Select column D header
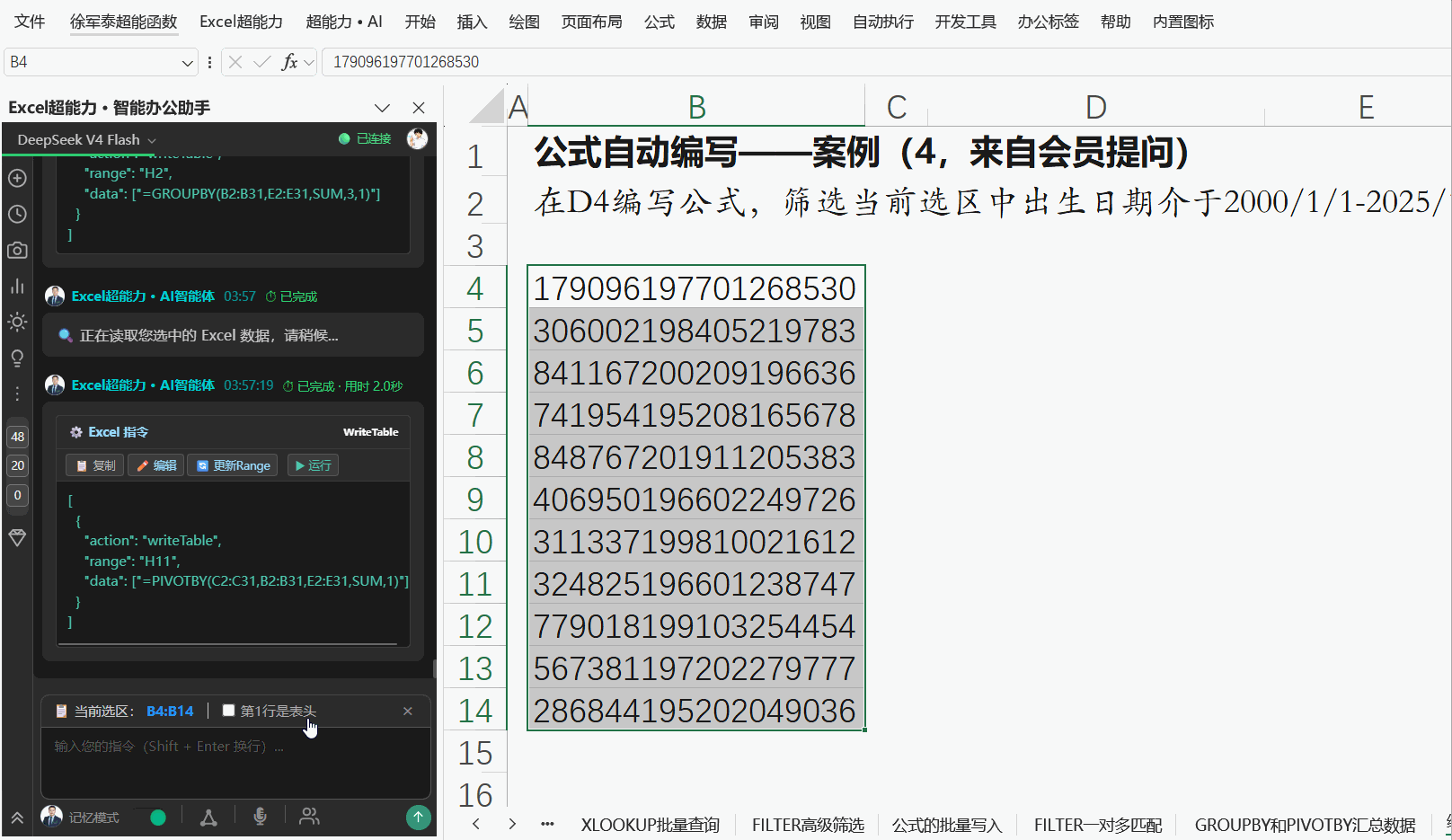1452x840 pixels. (1095, 107)
